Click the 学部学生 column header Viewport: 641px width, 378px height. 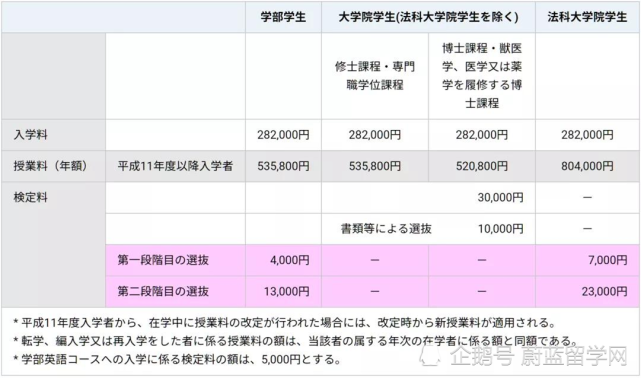[283, 17]
